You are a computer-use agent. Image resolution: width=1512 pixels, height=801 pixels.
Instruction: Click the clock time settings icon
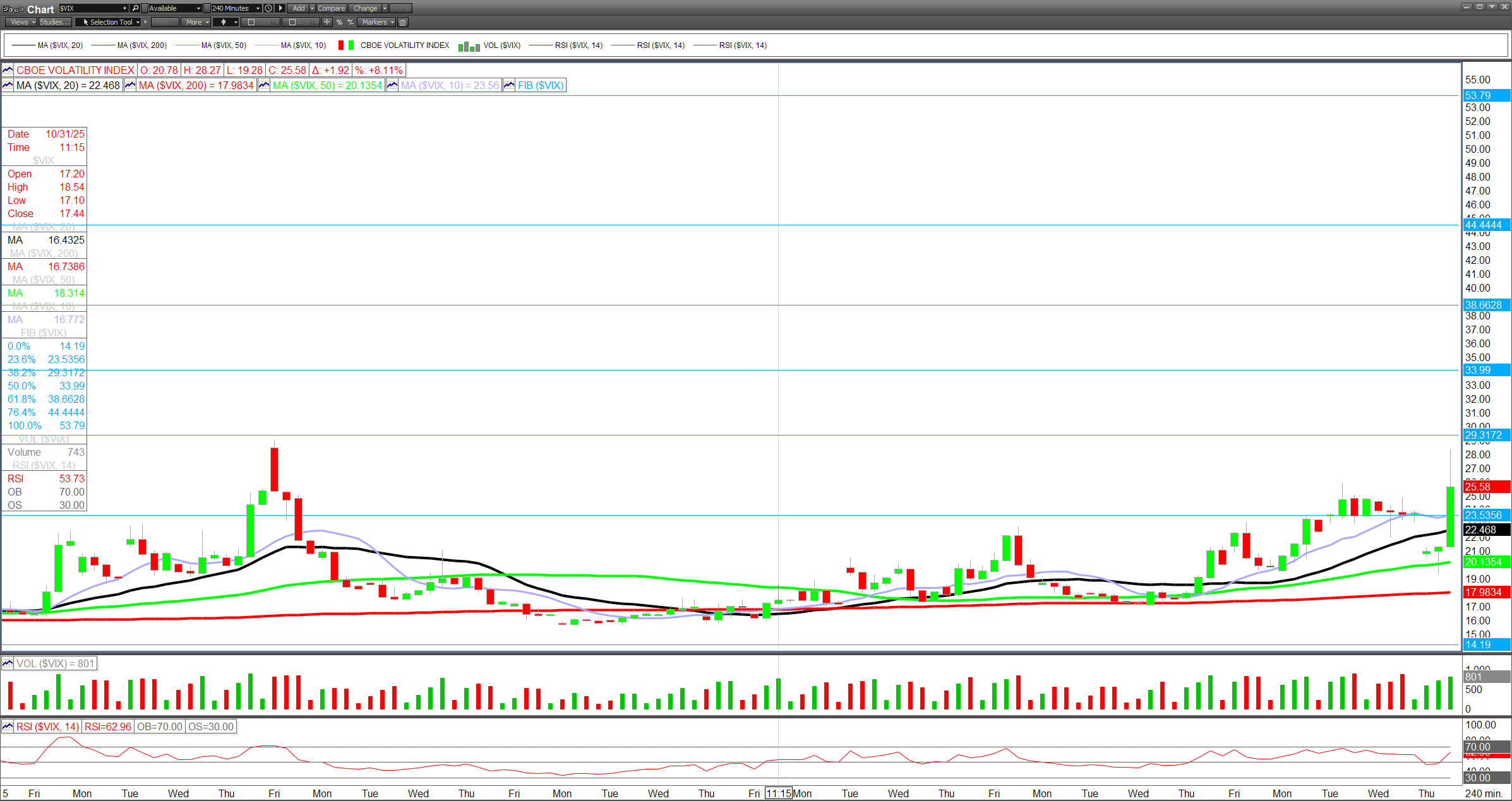[268, 8]
